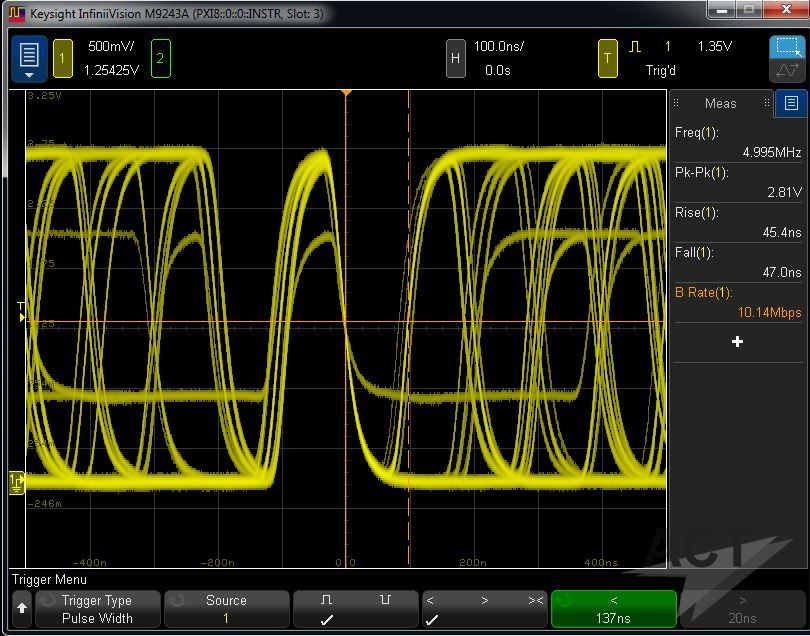The height and width of the screenshot is (636, 810).
Task: Select the Freq(1) measurement entry
Action: tap(738, 142)
